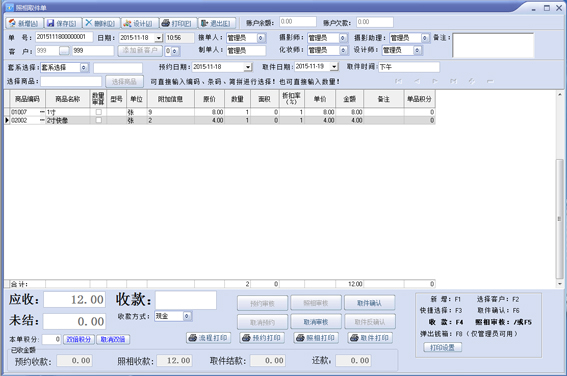Image resolution: width=567 pixels, height=376 pixels.
Task: Click the 商品名称 column header
Action: [x=67, y=99]
